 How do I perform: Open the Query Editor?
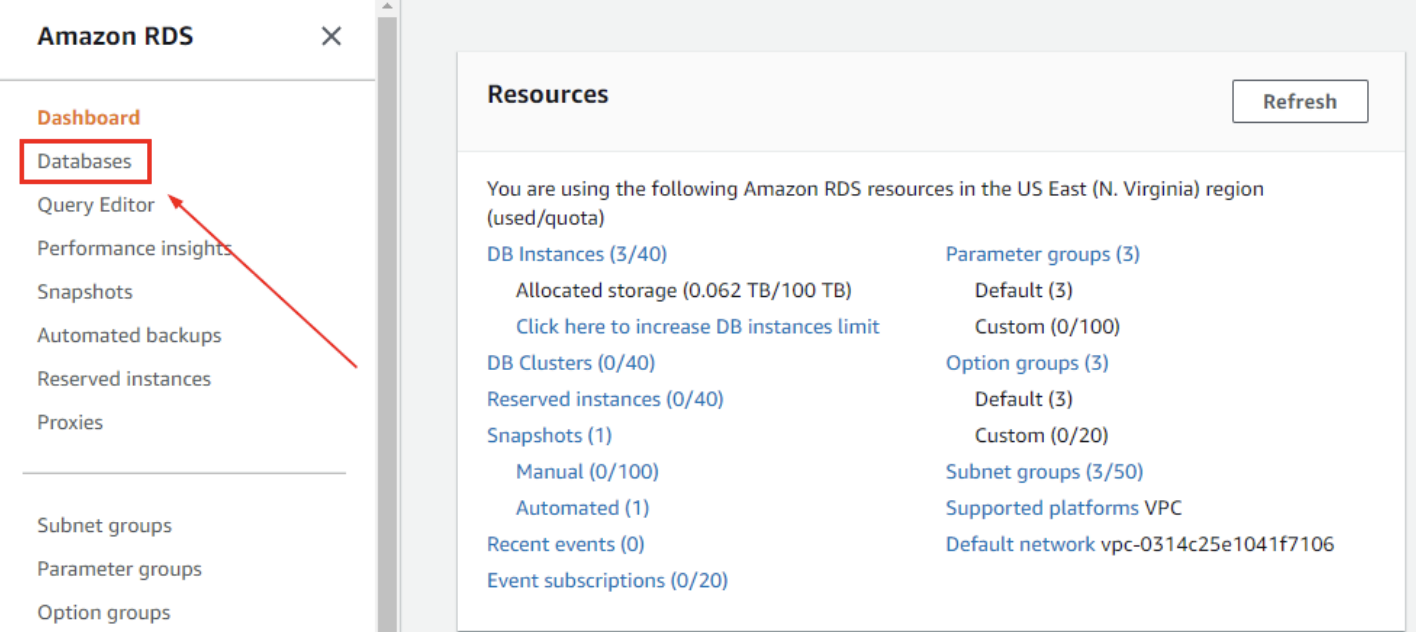click(x=96, y=205)
